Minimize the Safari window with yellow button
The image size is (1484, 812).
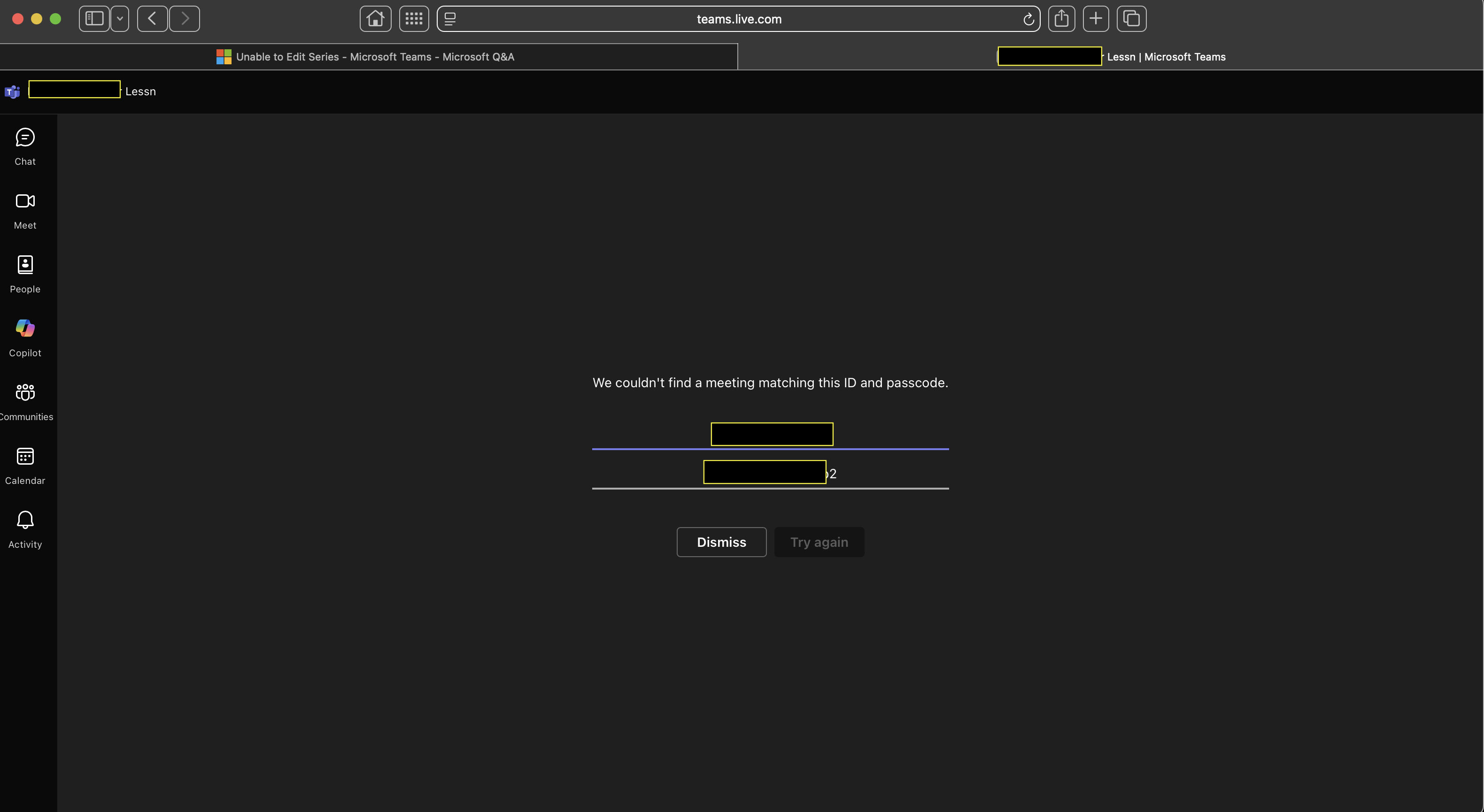pos(36,18)
